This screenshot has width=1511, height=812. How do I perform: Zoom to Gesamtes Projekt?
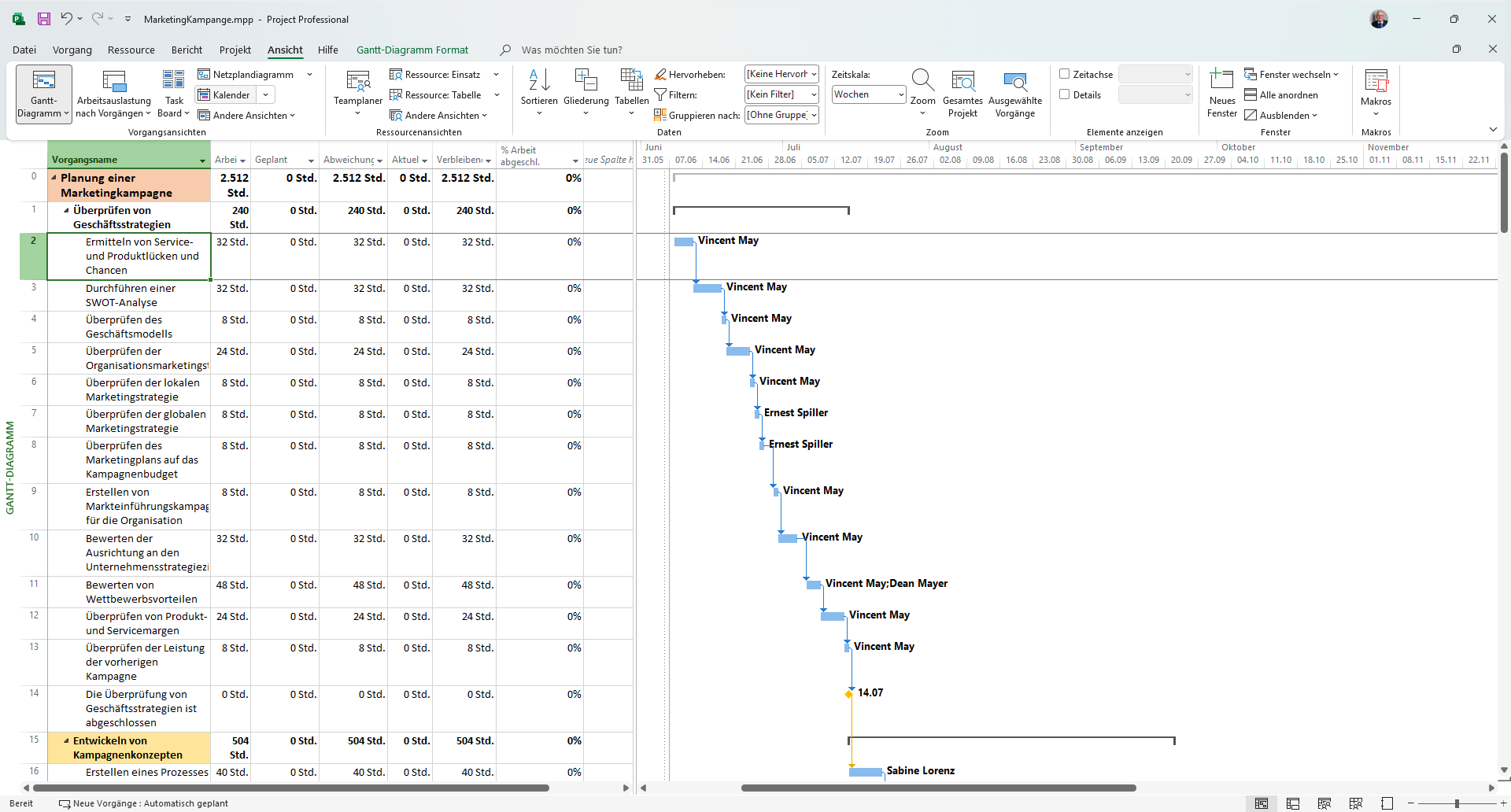962,94
